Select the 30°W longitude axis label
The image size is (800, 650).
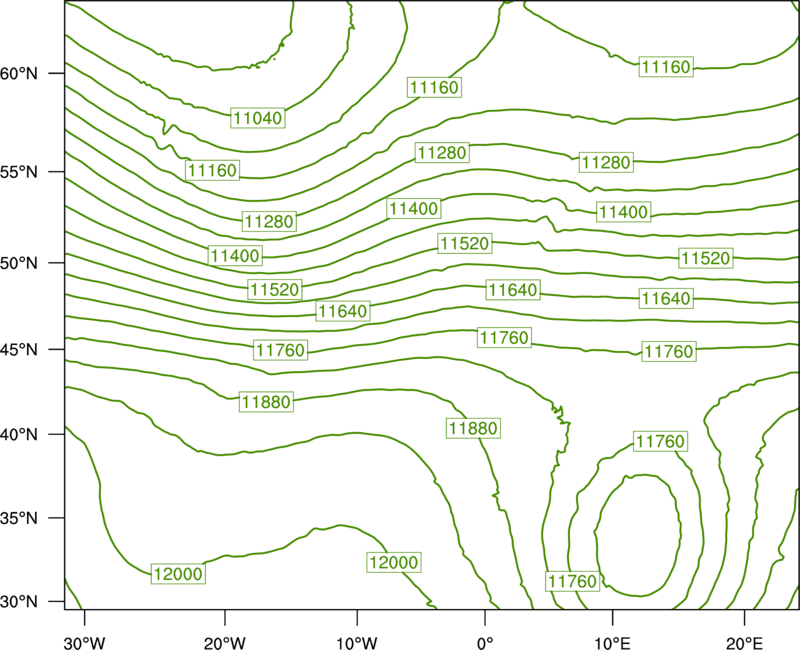pyautogui.click(x=84, y=643)
